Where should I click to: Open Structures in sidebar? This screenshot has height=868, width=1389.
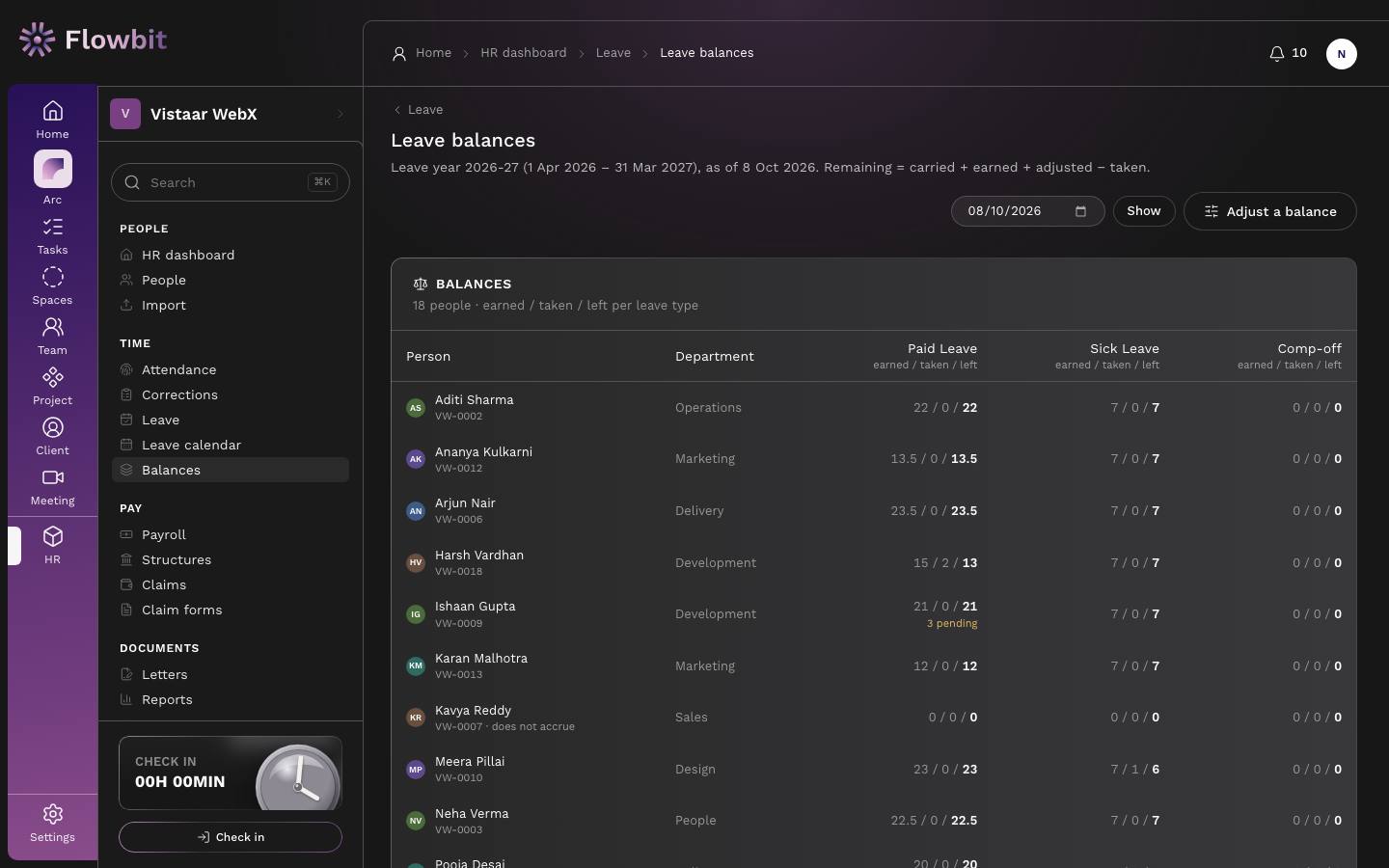[231, 559]
